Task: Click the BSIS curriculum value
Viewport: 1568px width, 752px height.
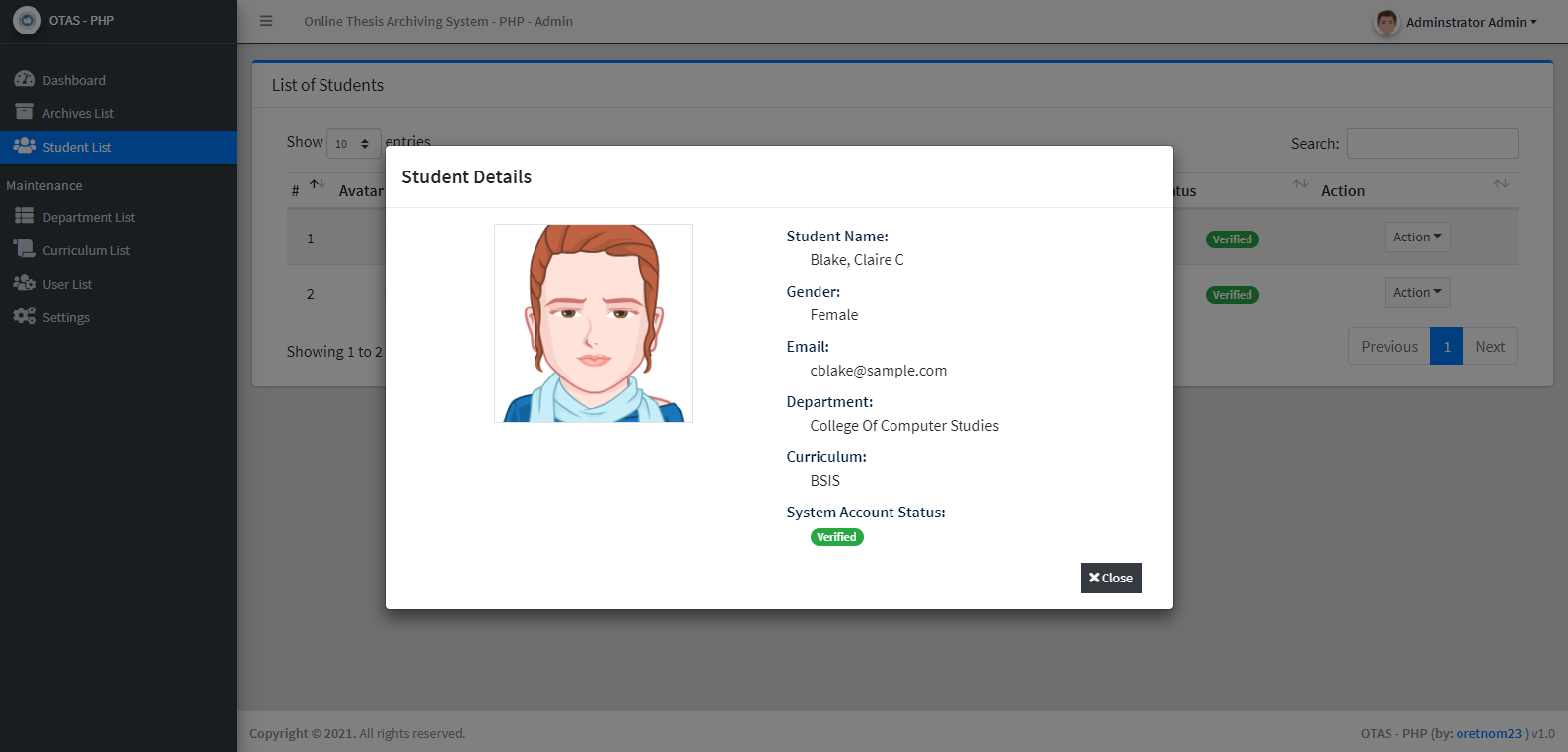Action: point(825,481)
